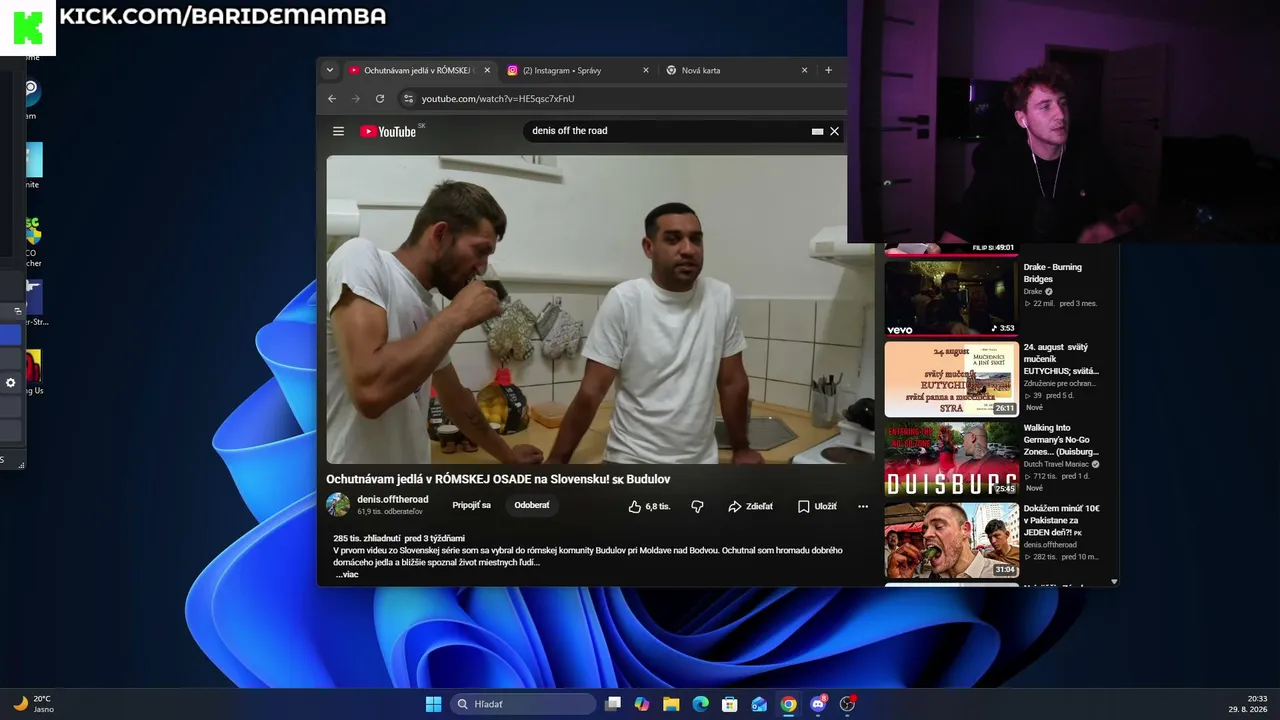Screen dimensions: 1280x720
Task: Open a new browser tab with plus
Action: 828,70
